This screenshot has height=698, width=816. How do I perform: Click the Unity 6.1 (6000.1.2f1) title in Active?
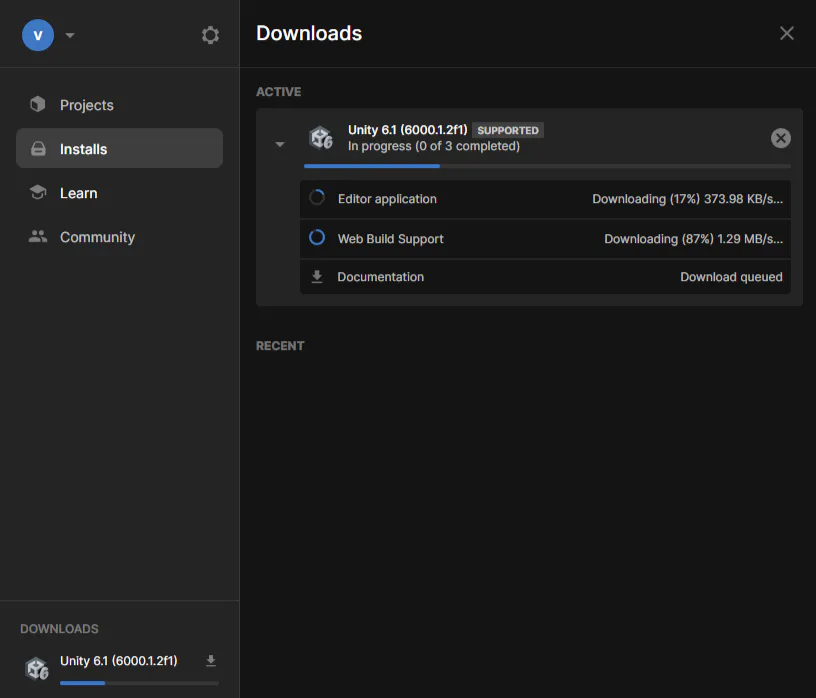click(x=407, y=130)
